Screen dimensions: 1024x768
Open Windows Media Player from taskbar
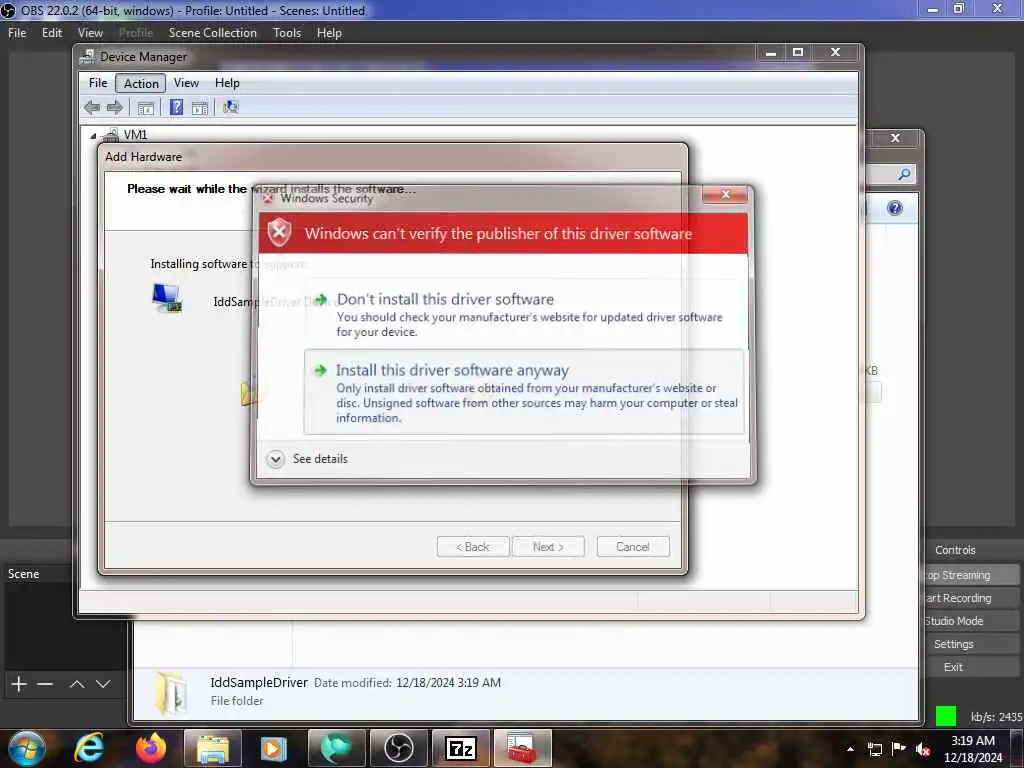tap(274, 748)
